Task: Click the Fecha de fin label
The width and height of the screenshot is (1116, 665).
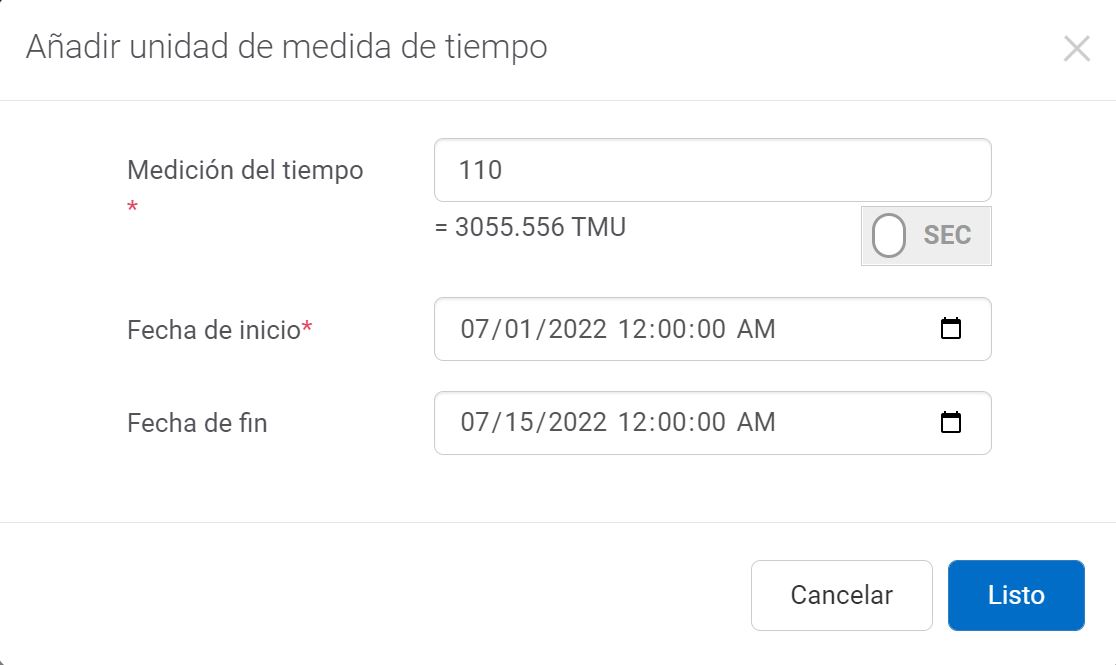Action: coord(197,424)
